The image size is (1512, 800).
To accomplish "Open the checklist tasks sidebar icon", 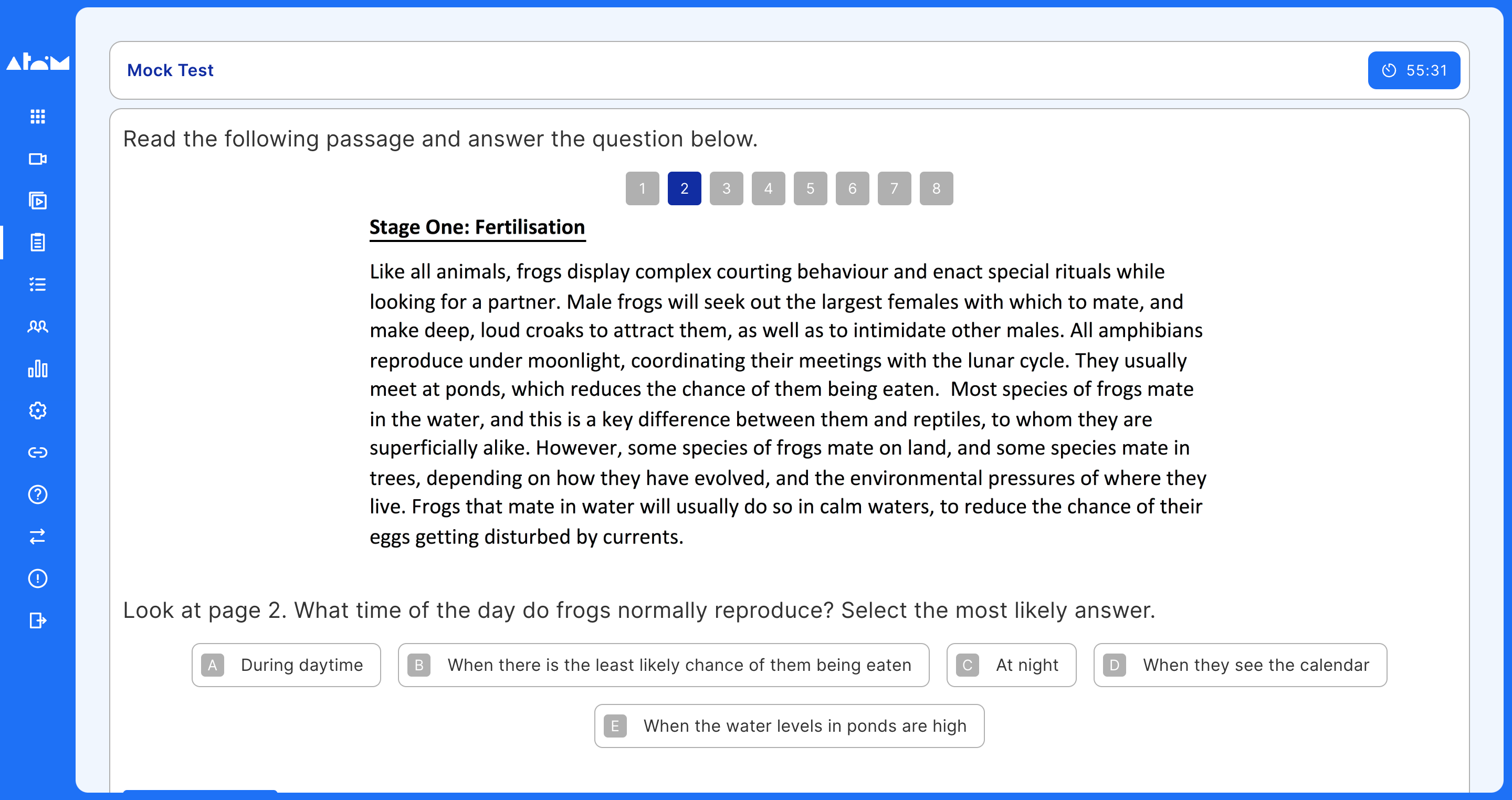I will tap(38, 285).
